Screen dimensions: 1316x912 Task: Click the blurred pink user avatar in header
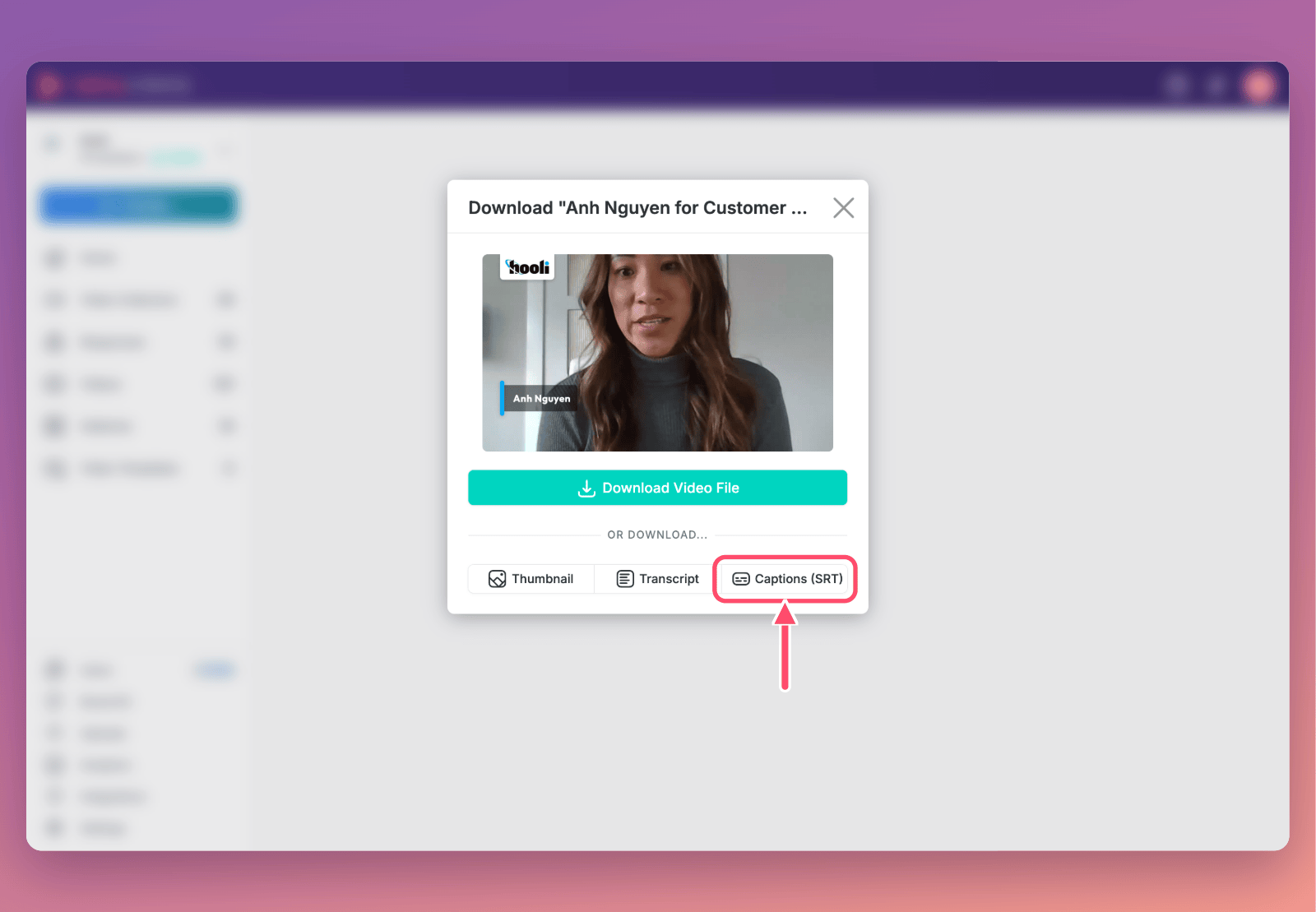click(1258, 86)
